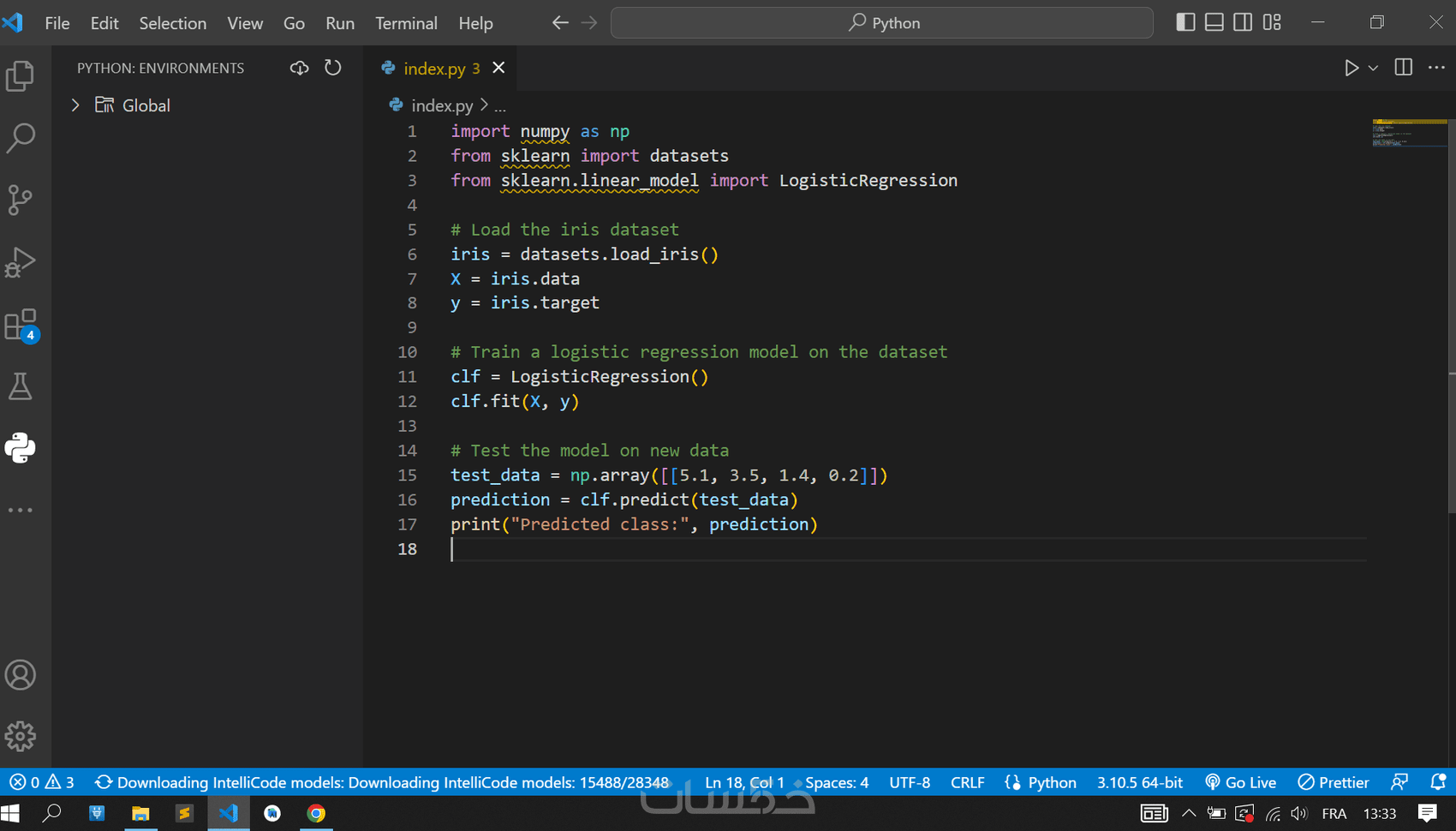Switch to the index.py tab
This screenshot has height=831, width=1456.
point(434,69)
